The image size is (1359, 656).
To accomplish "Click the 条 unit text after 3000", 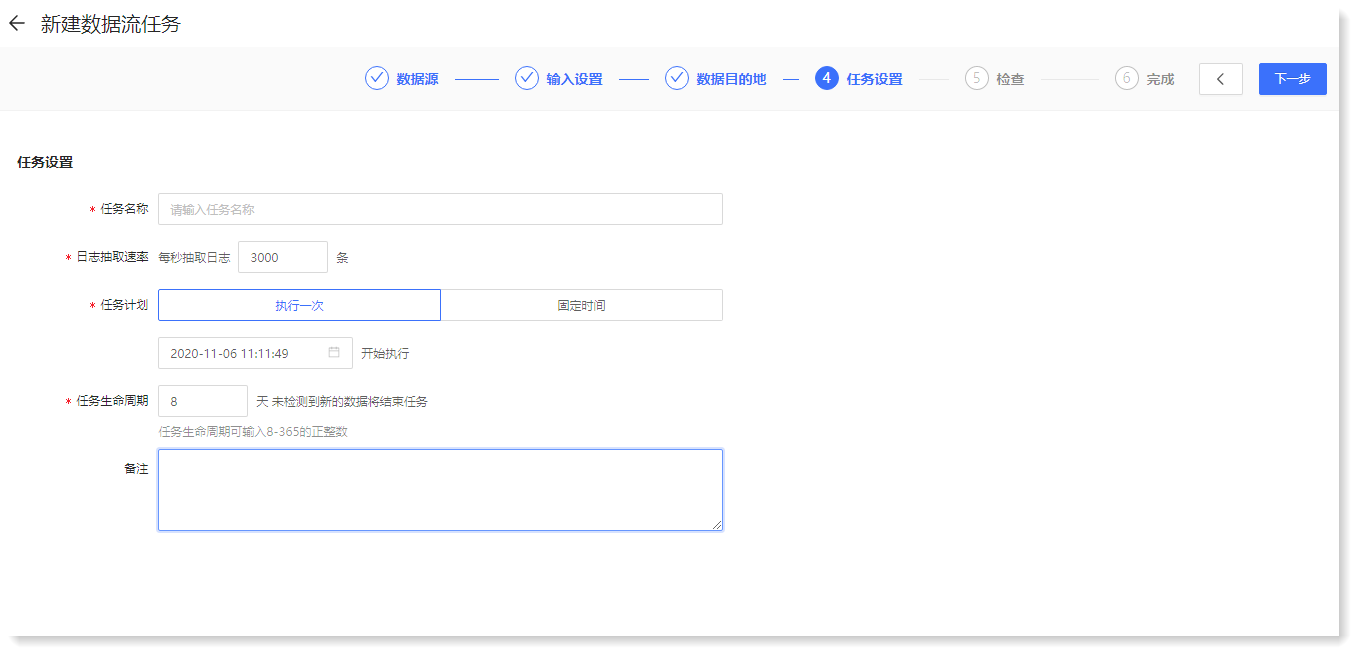I will click(x=342, y=258).
